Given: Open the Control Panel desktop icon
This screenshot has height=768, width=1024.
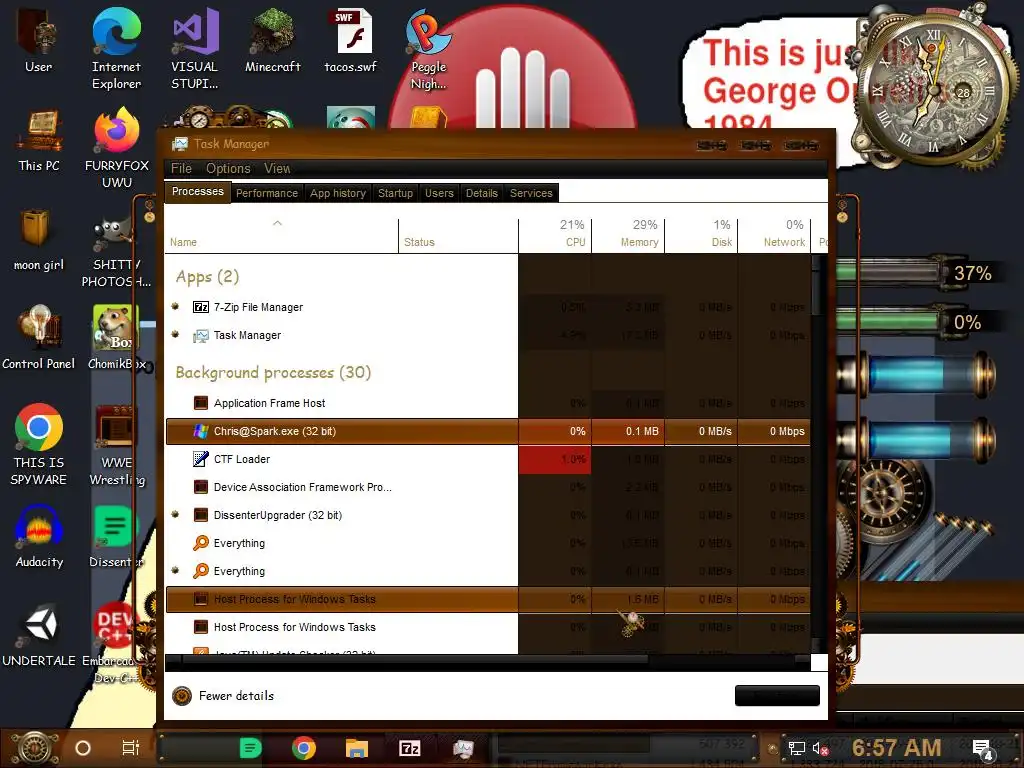Looking at the screenshot, I should (39, 336).
